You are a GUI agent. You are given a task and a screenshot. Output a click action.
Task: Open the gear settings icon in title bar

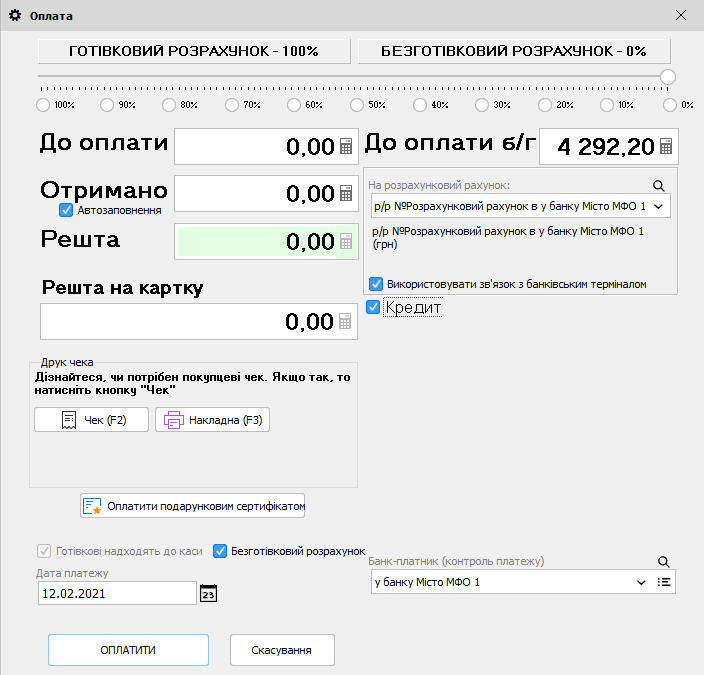click(15, 16)
